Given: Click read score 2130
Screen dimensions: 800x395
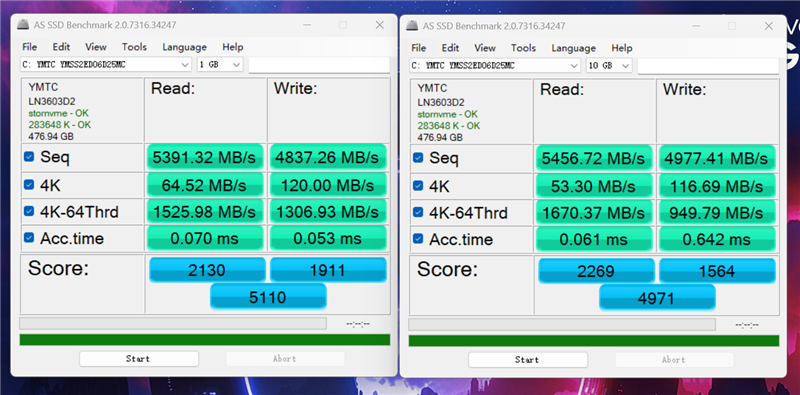Looking at the screenshot, I should [x=207, y=269].
